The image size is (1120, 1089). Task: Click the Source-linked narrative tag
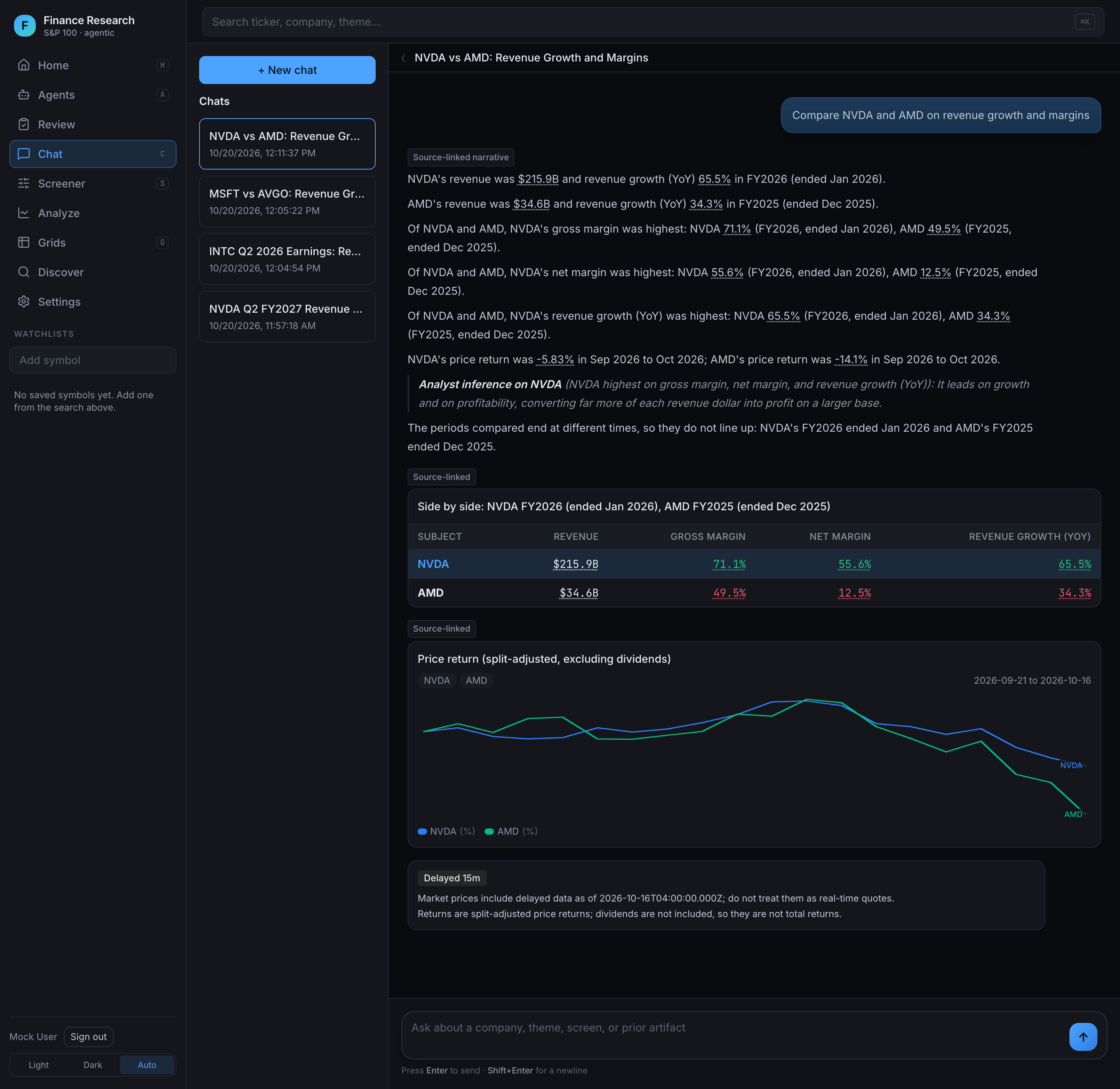(x=460, y=157)
